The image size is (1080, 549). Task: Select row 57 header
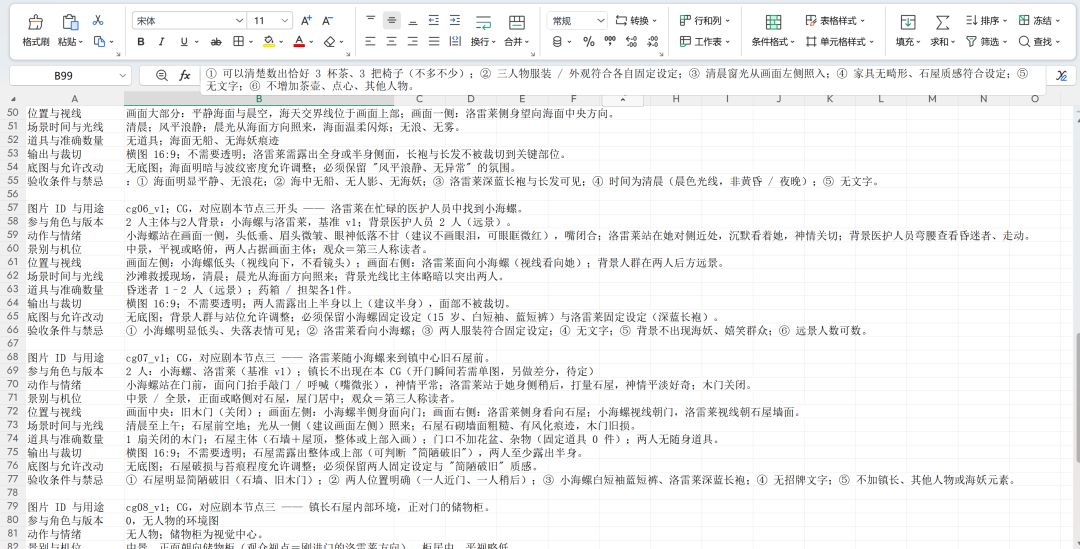point(12,208)
